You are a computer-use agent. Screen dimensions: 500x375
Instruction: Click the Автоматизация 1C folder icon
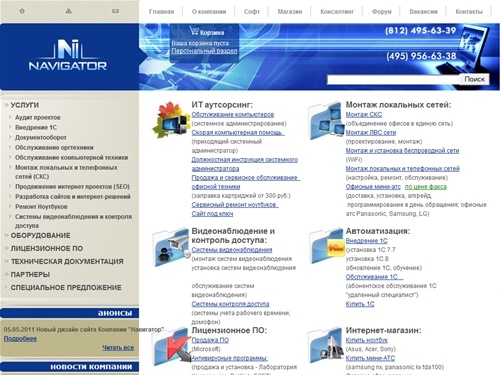click(x=327, y=247)
